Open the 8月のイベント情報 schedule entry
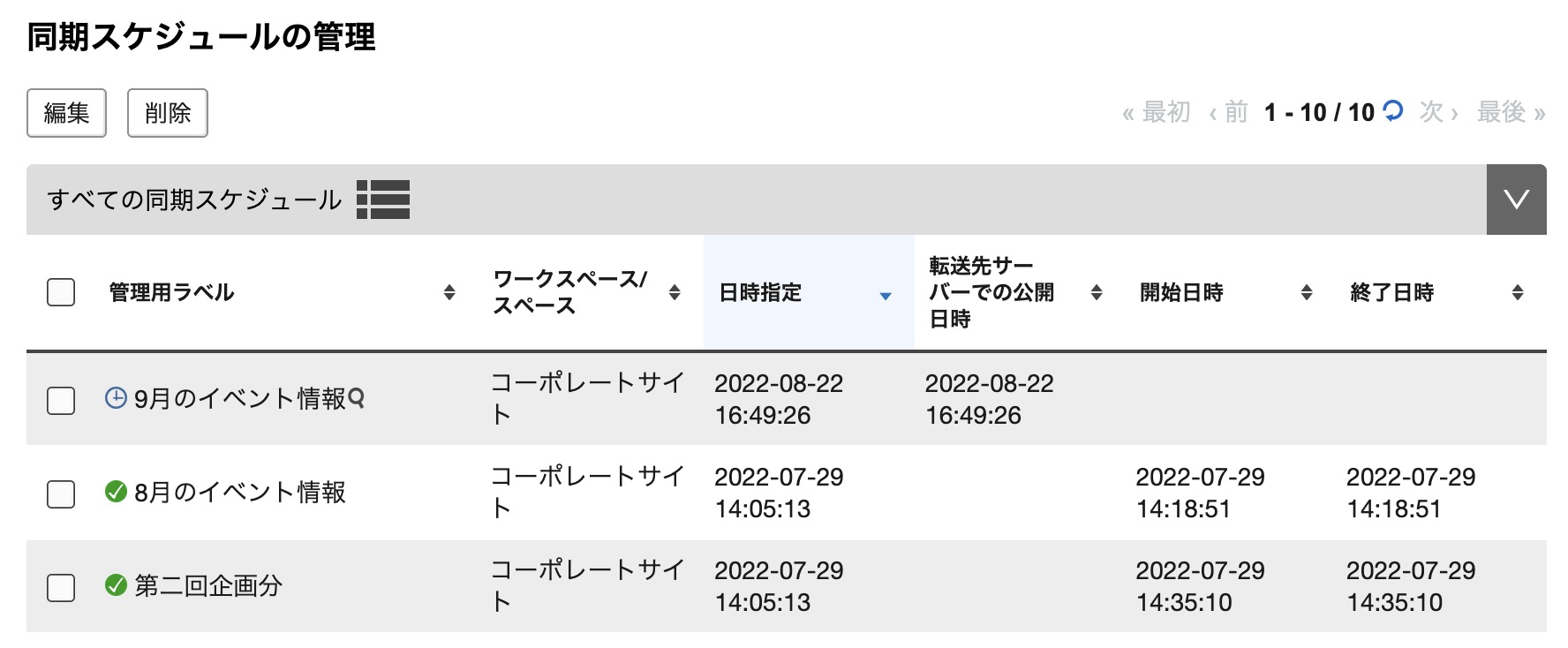 click(x=239, y=492)
